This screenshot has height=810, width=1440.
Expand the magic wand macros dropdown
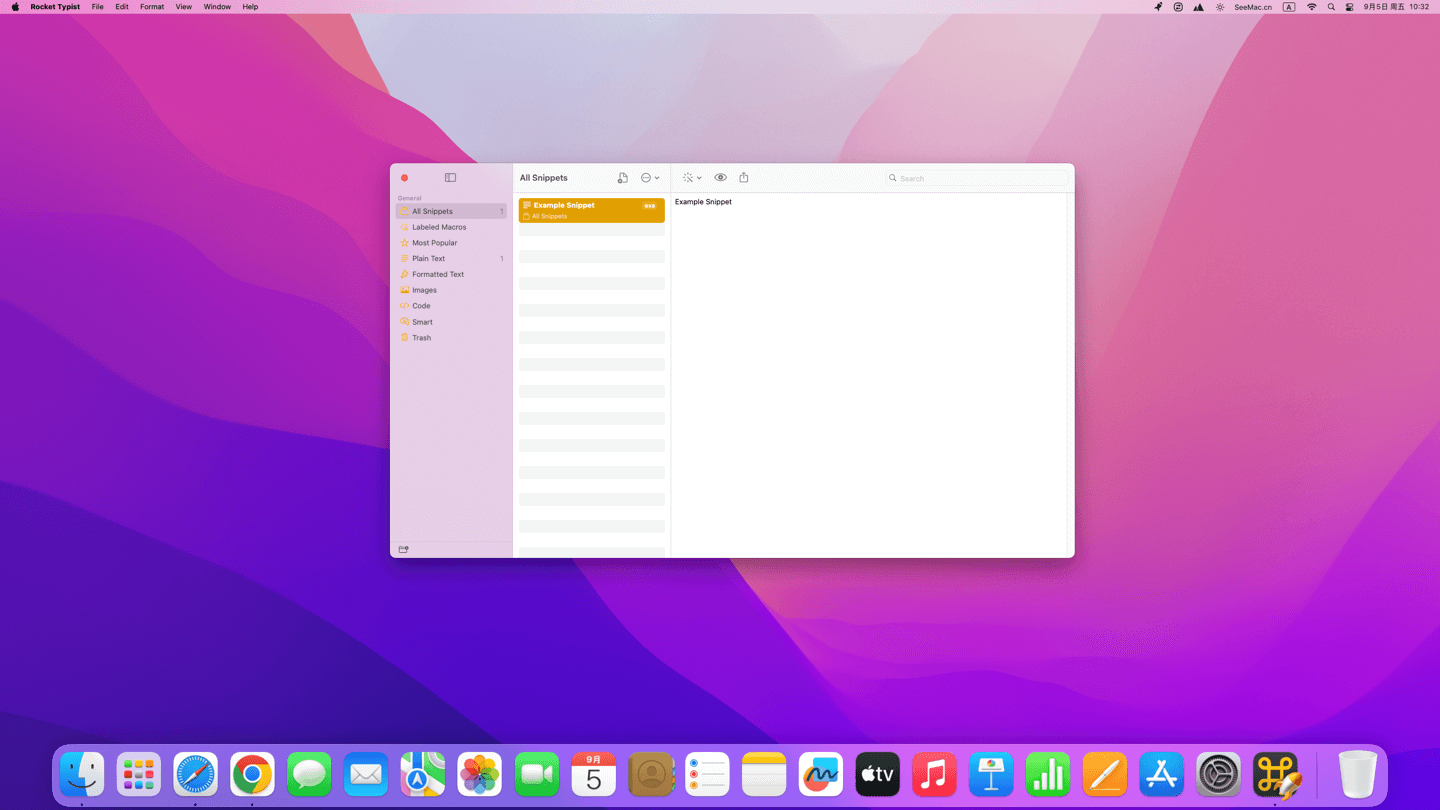point(691,178)
